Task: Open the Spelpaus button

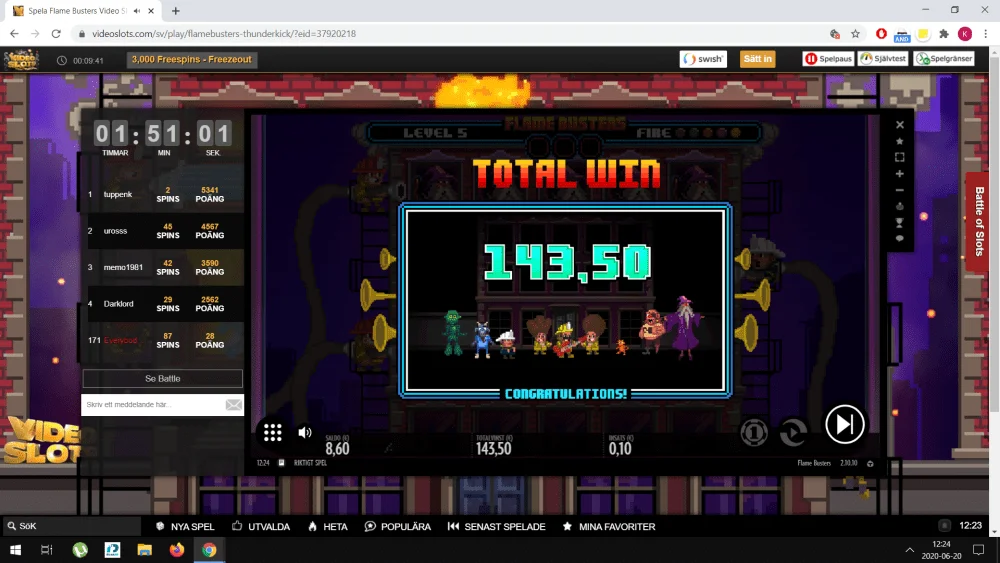Action: tap(828, 59)
